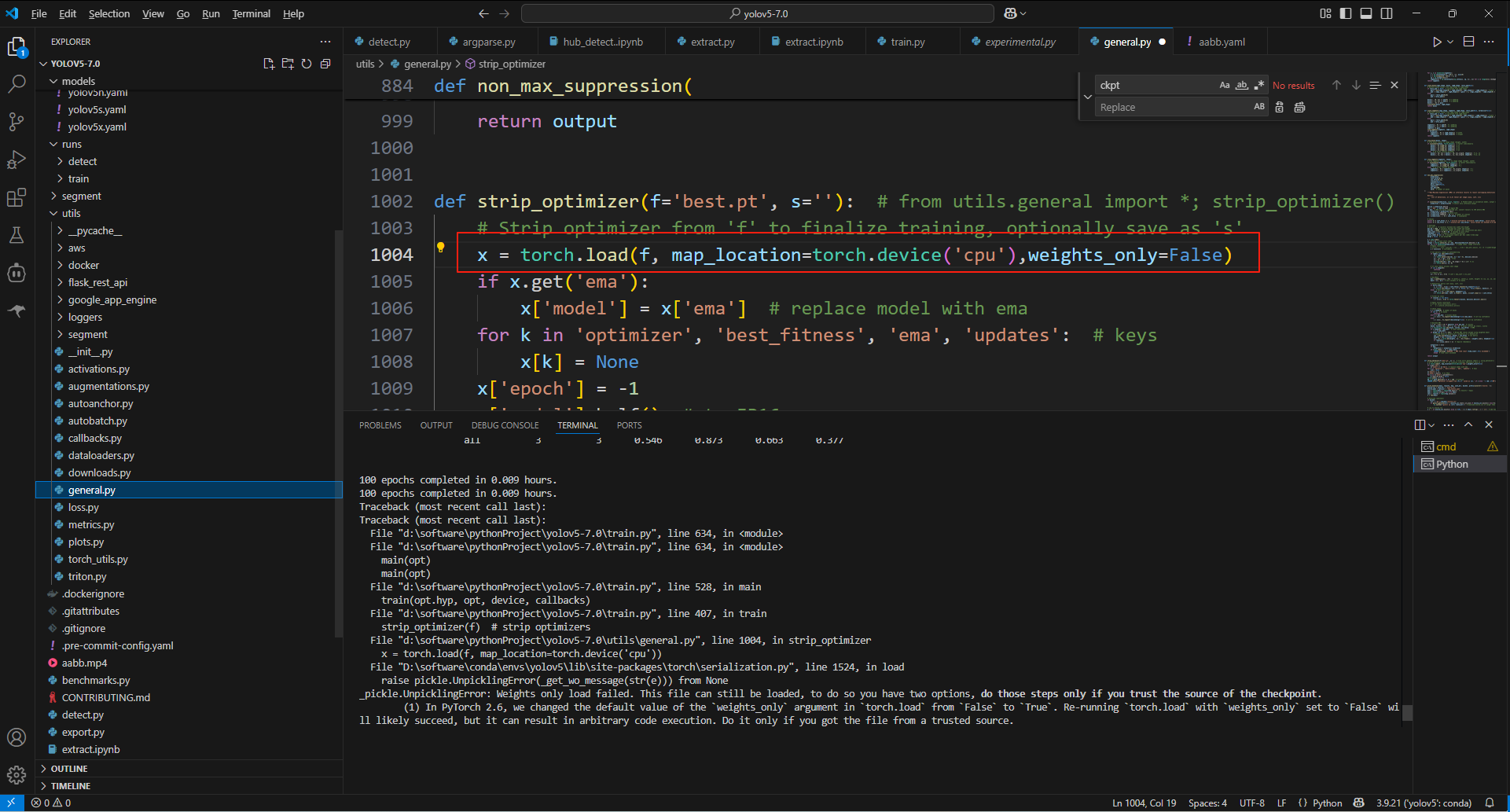Enable whole word matching in search
This screenshot has width=1510, height=812.
point(1242,85)
